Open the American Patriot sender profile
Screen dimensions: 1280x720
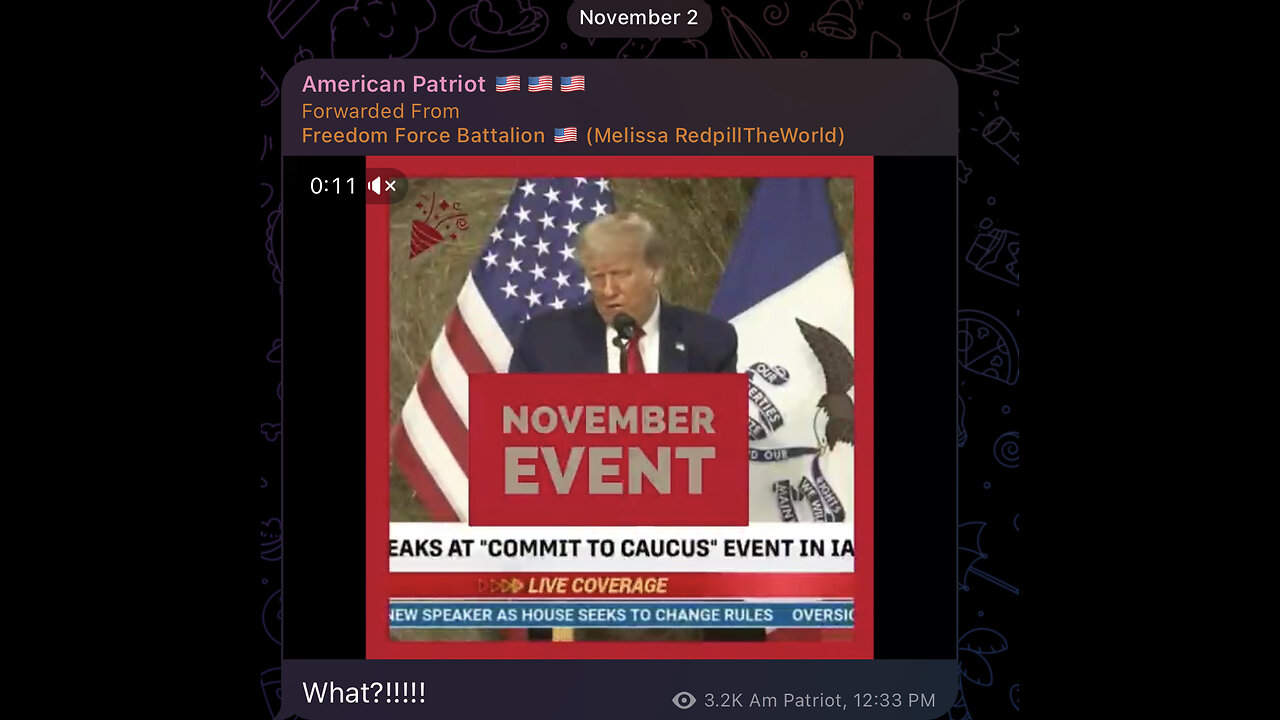(394, 84)
